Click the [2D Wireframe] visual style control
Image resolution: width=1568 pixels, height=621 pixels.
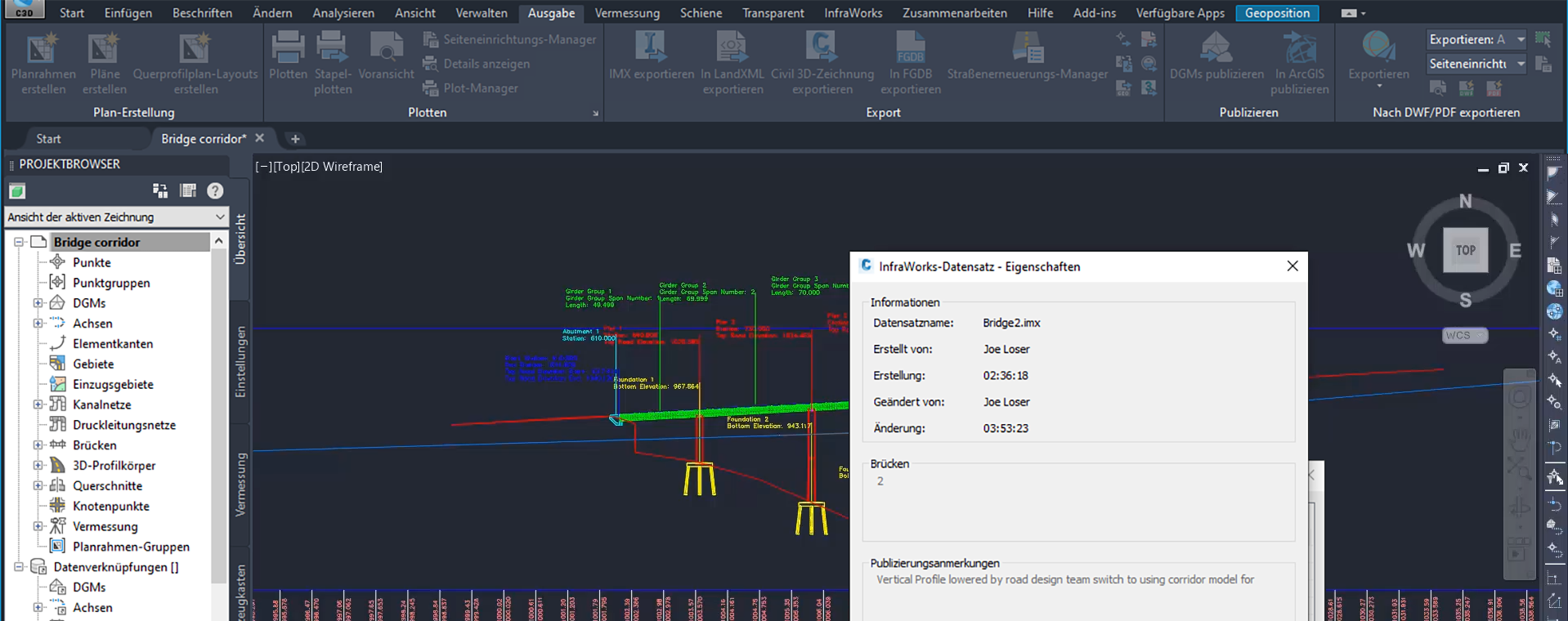pyautogui.click(x=342, y=167)
